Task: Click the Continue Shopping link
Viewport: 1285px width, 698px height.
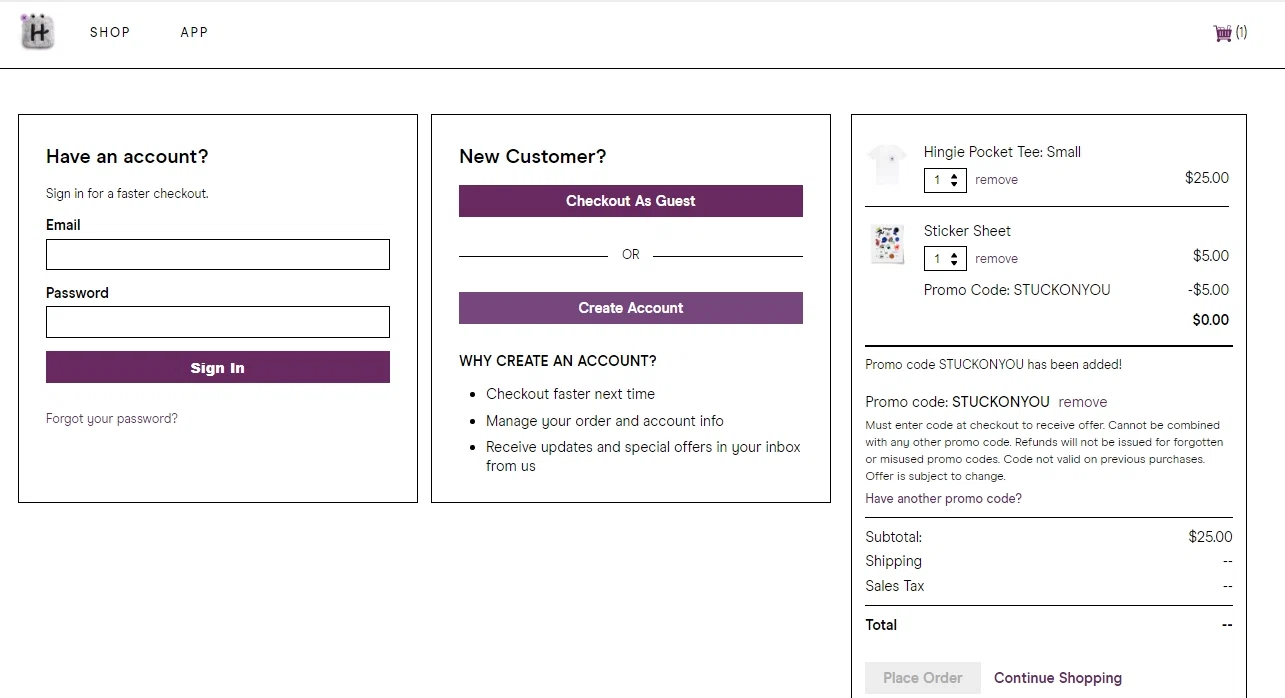Action: pos(1058,678)
